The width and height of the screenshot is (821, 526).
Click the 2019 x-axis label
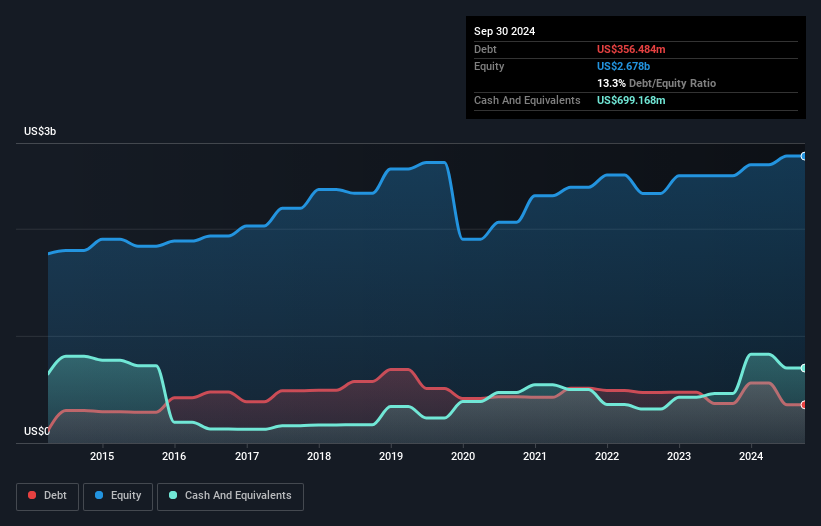391,456
